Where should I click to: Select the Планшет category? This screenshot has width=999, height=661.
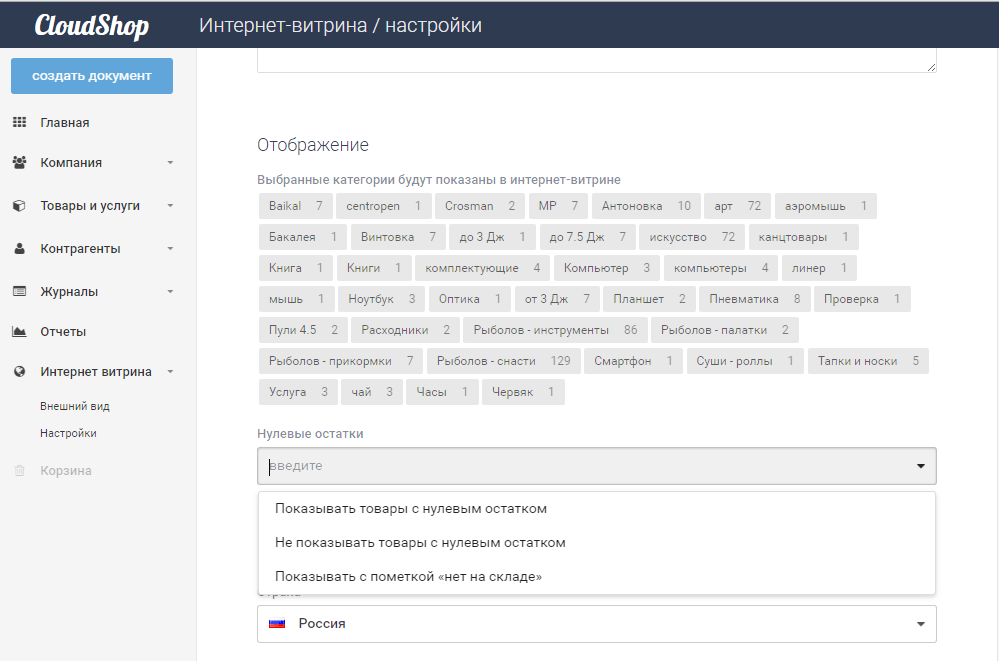[649, 299]
